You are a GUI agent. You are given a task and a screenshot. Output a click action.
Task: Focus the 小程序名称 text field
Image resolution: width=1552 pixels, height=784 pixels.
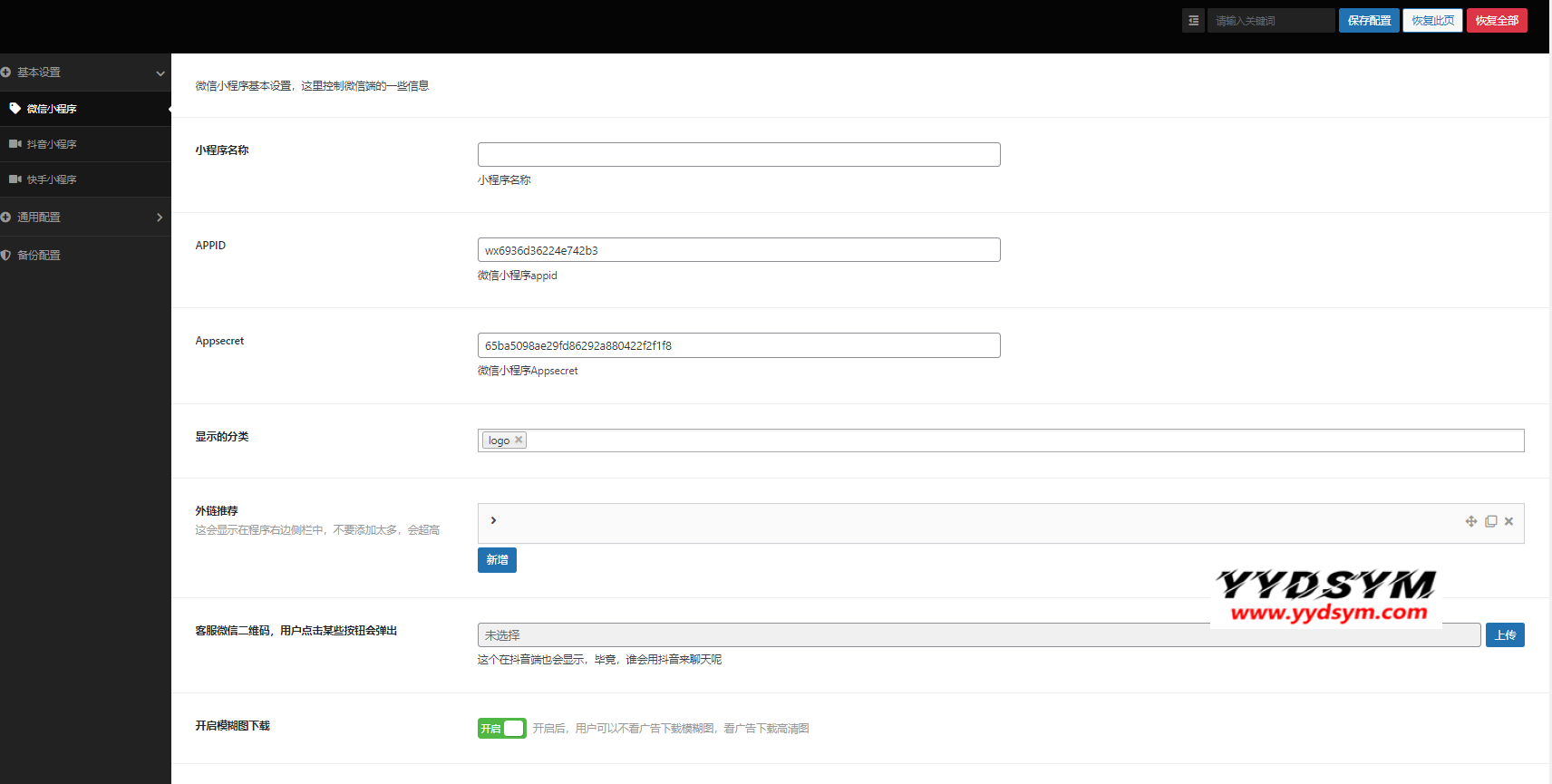pyautogui.click(x=738, y=154)
